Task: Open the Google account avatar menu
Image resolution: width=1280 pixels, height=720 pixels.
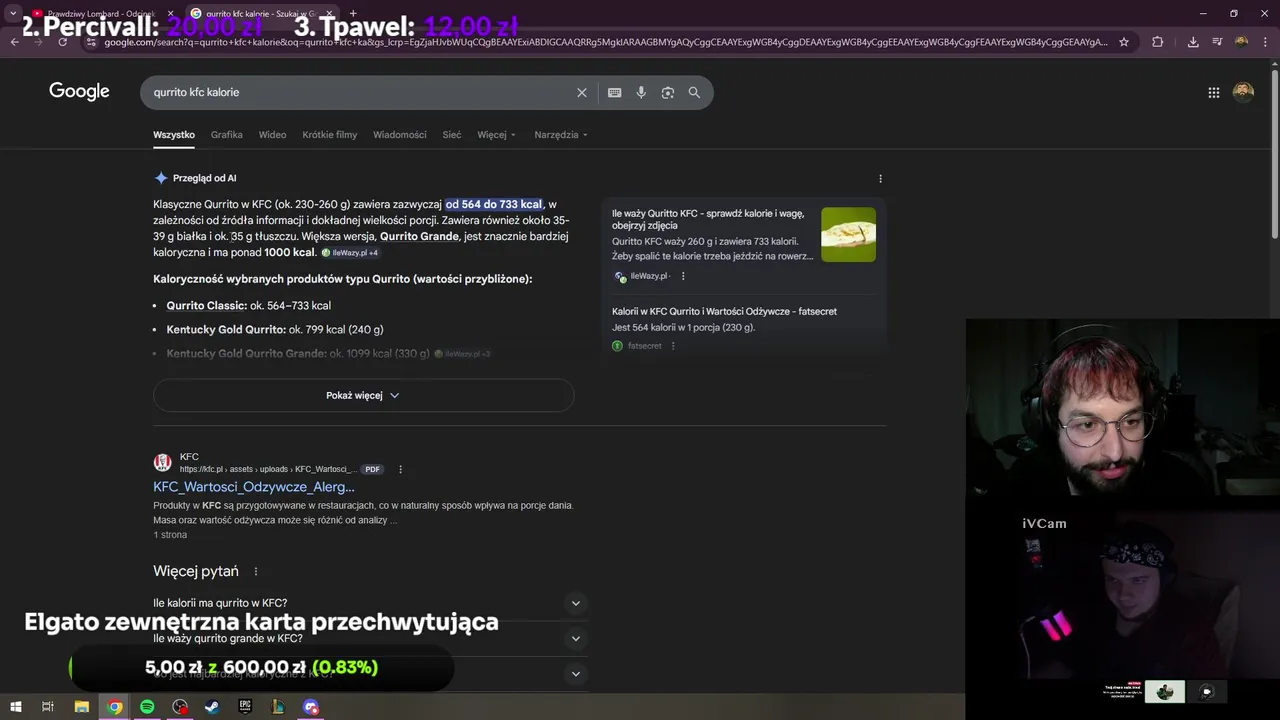Action: tap(1243, 92)
